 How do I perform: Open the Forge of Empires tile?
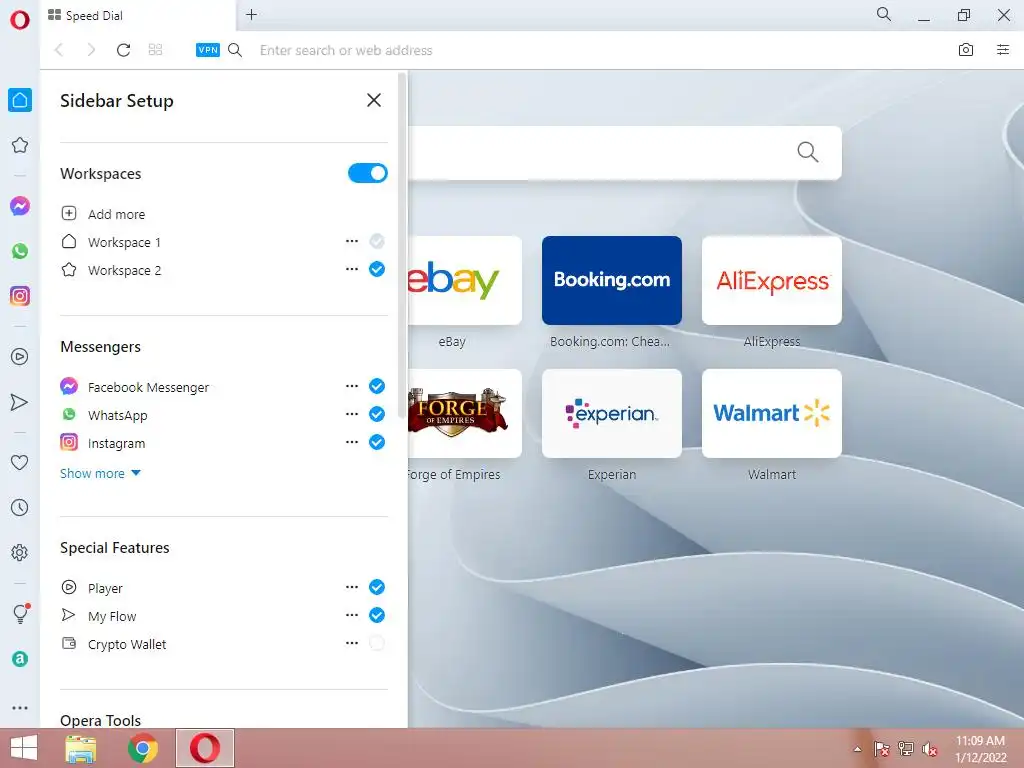point(465,413)
